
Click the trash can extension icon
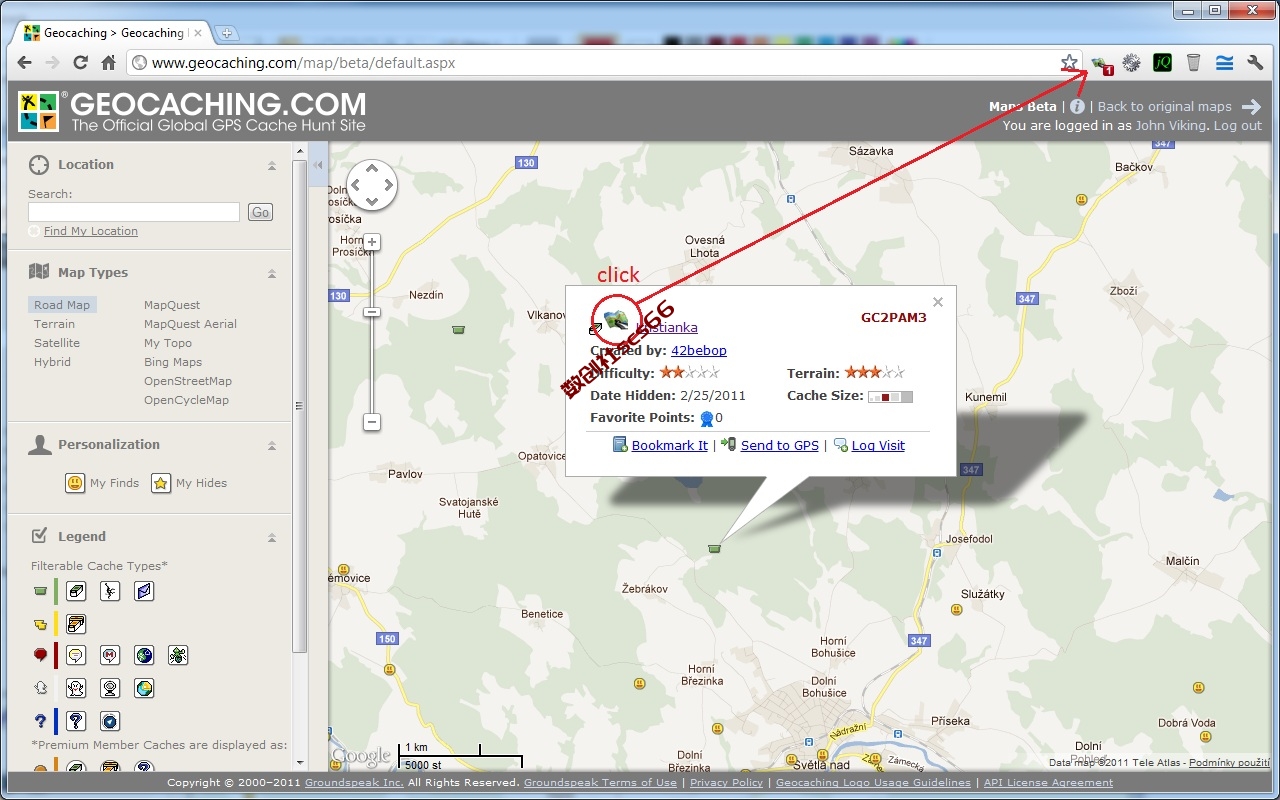pos(1193,63)
